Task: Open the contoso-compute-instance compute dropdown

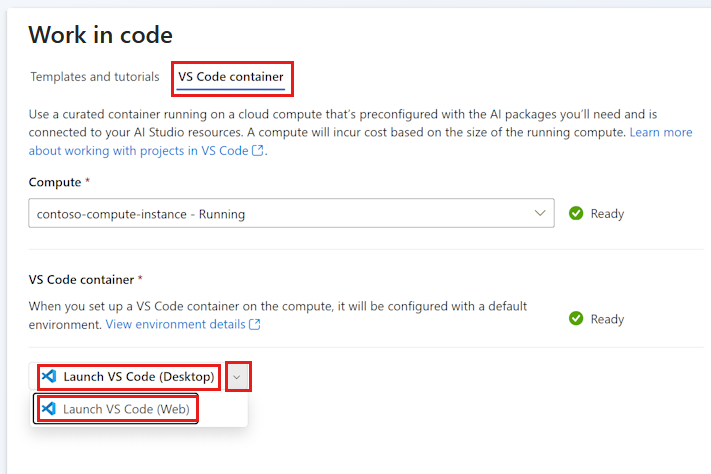Action: click(291, 213)
